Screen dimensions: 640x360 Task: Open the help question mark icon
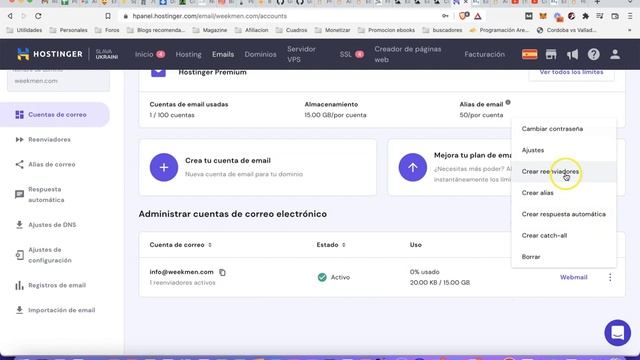tap(593, 54)
